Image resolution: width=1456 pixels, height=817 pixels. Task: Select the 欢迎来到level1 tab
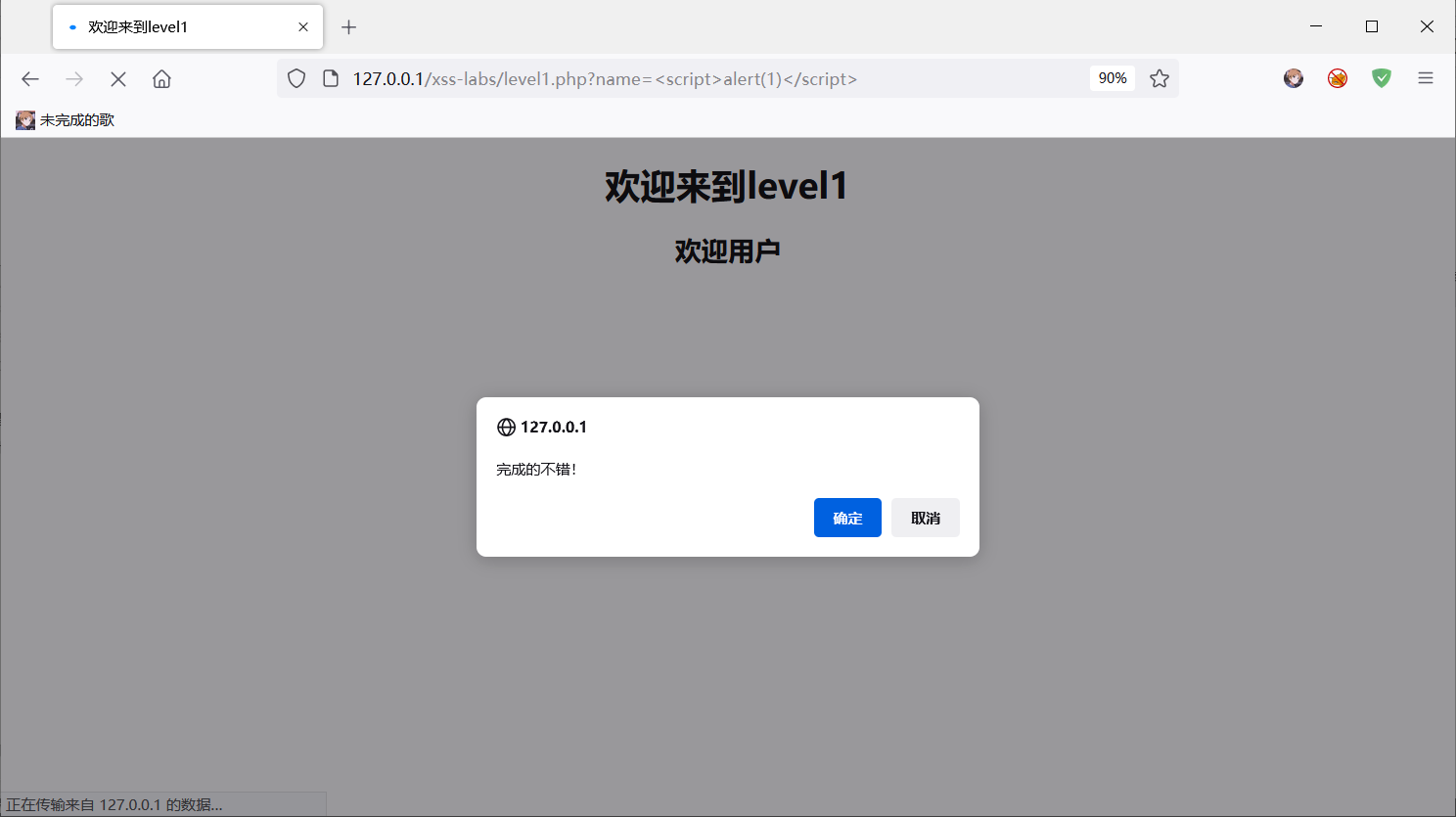point(188,27)
